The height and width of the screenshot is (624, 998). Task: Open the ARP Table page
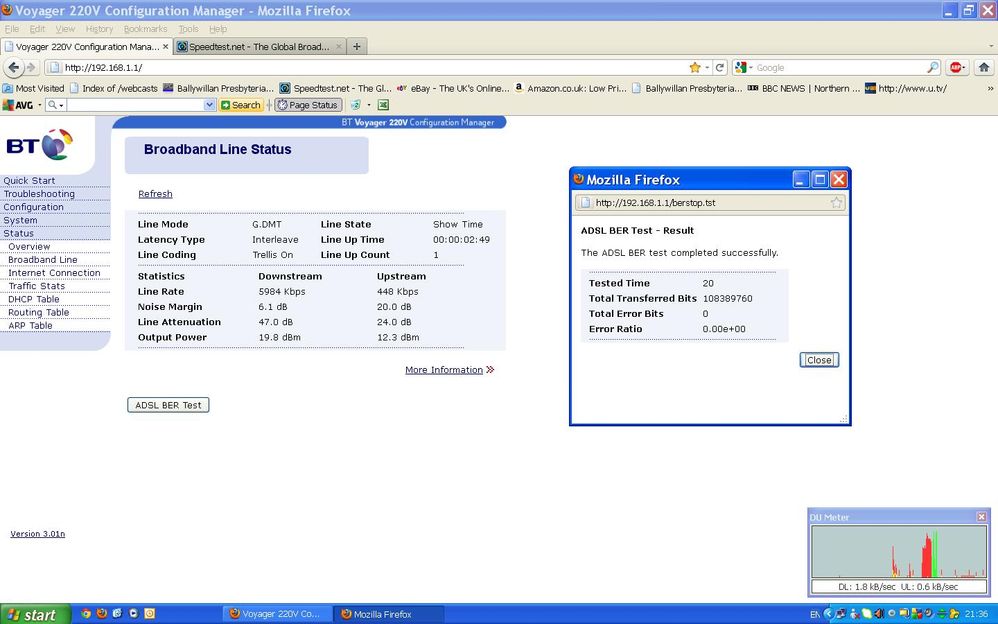30,325
